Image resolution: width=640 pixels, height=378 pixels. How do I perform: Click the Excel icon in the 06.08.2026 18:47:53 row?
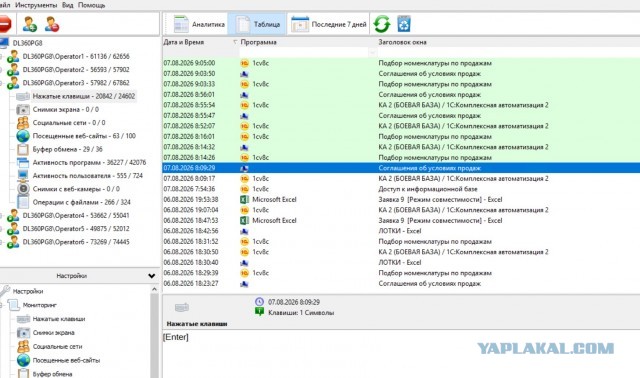[244, 220]
